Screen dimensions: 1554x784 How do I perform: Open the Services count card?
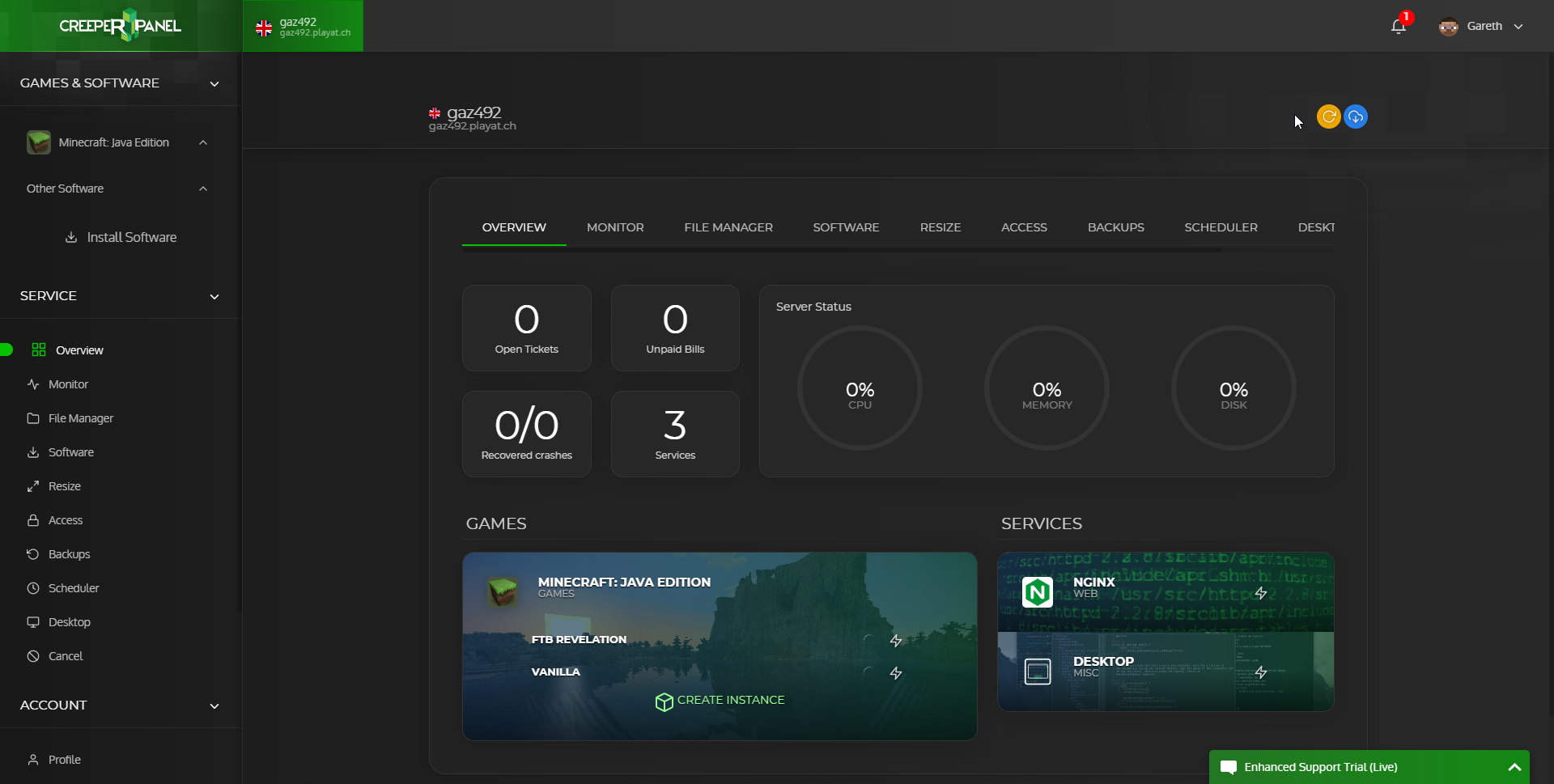point(675,434)
